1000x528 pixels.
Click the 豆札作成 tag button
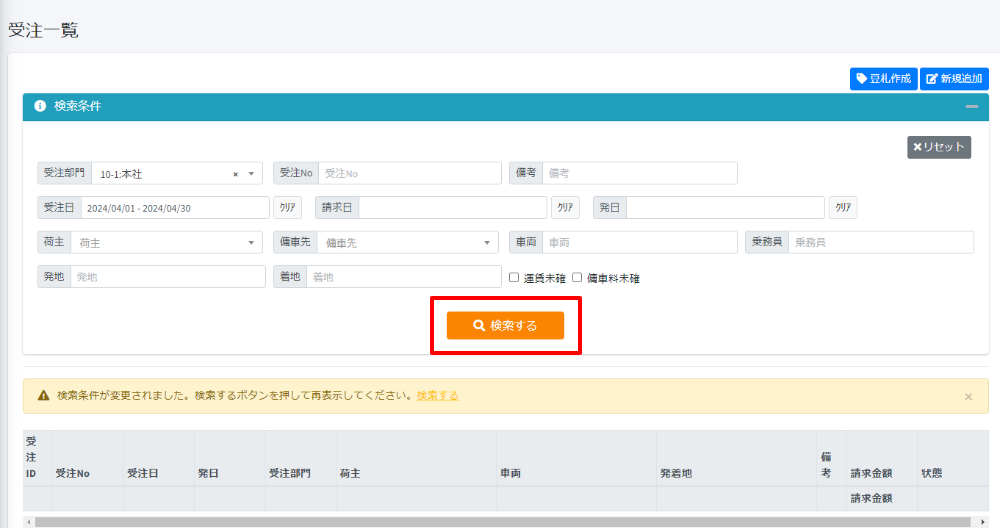tap(883, 79)
